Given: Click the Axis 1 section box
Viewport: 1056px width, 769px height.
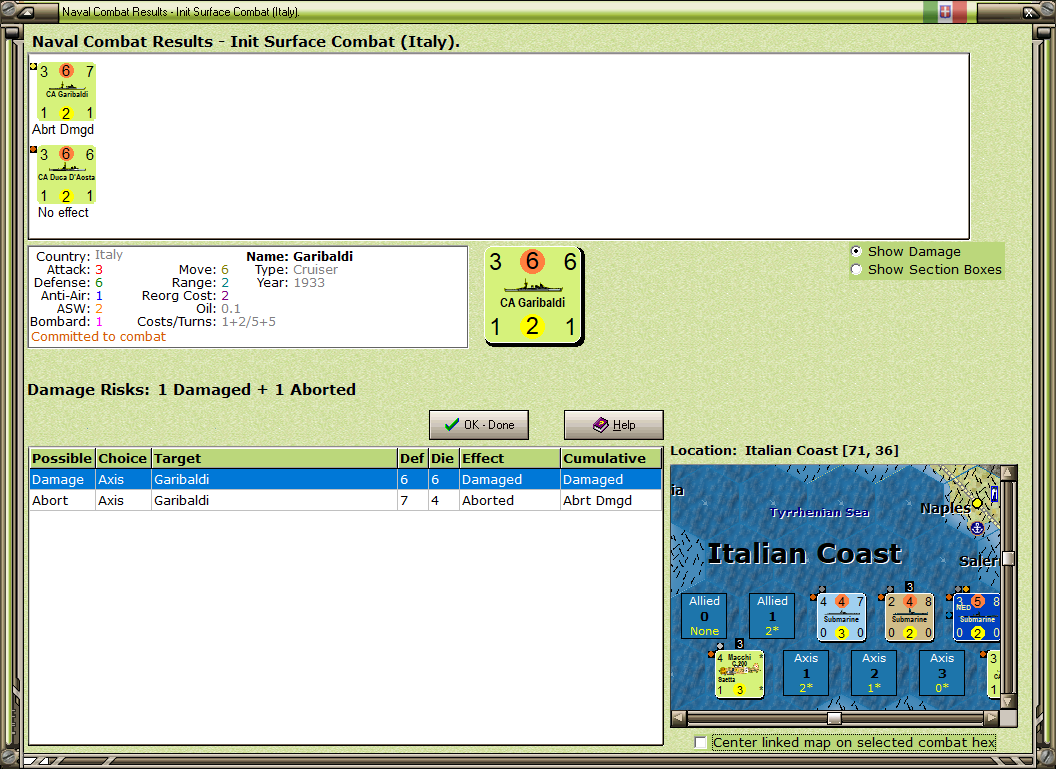Looking at the screenshot, I should pos(805,673).
